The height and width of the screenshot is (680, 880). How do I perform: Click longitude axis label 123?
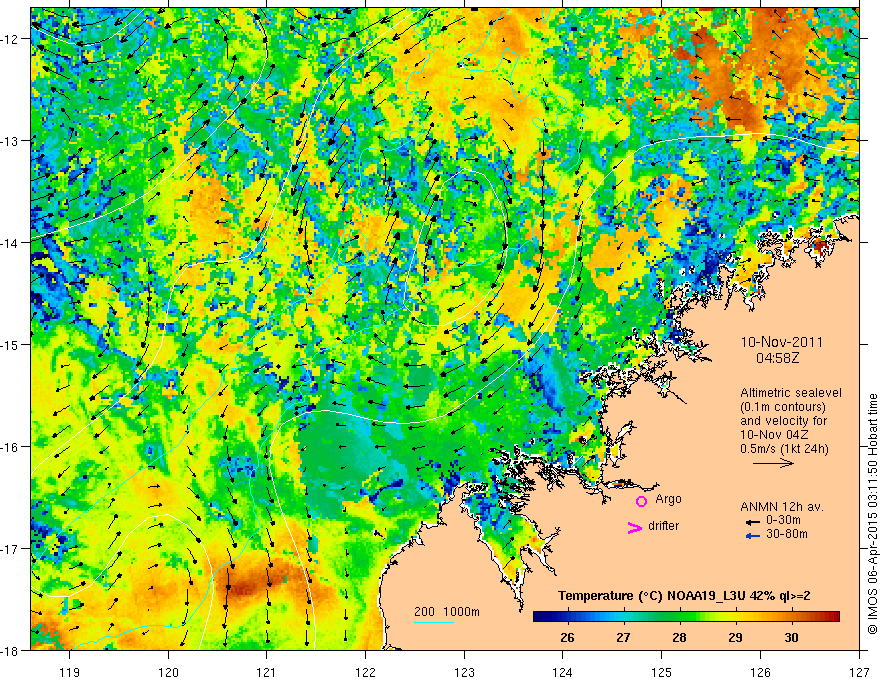[464, 672]
